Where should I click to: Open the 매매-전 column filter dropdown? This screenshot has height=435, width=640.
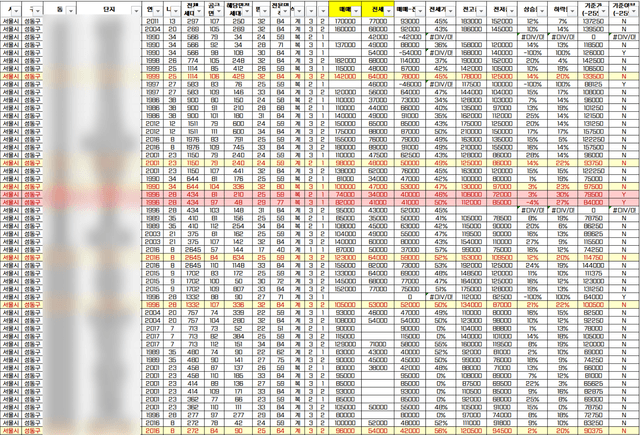420,11
